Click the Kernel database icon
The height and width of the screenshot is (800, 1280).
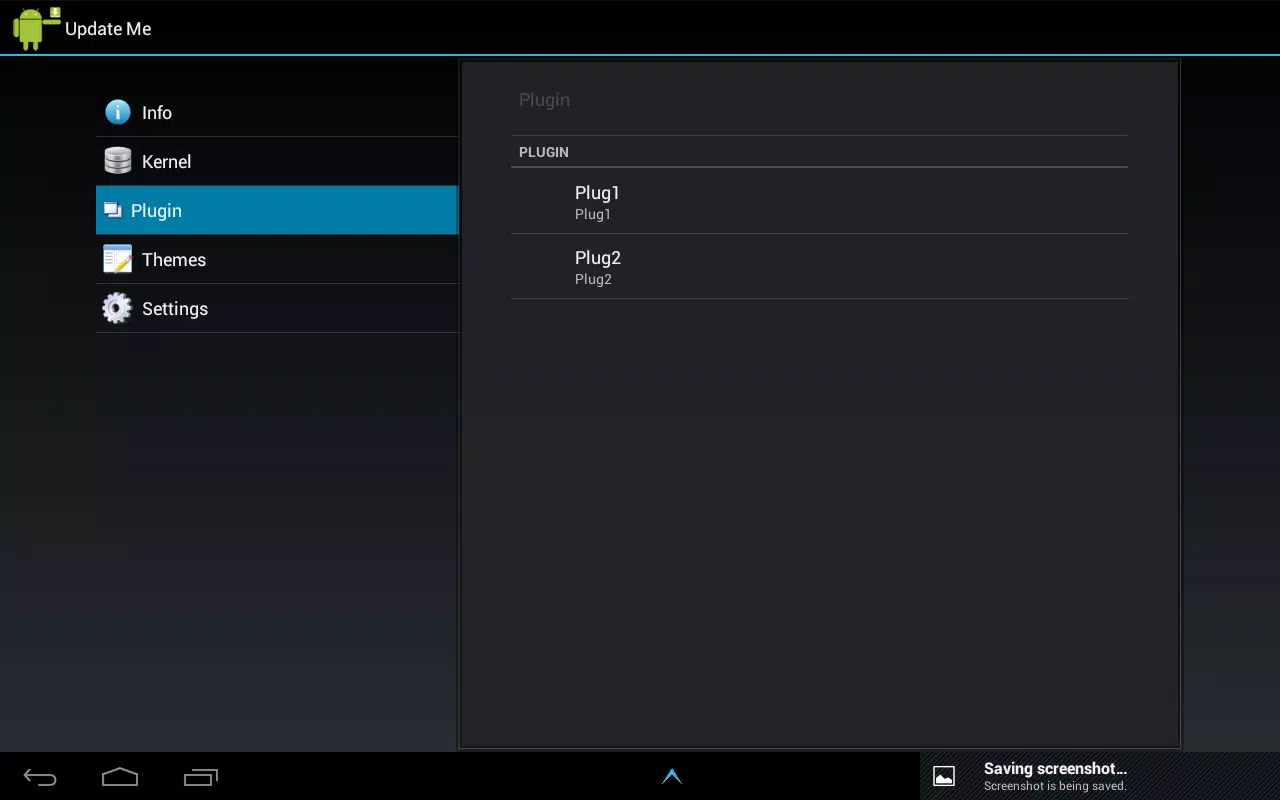pos(118,161)
